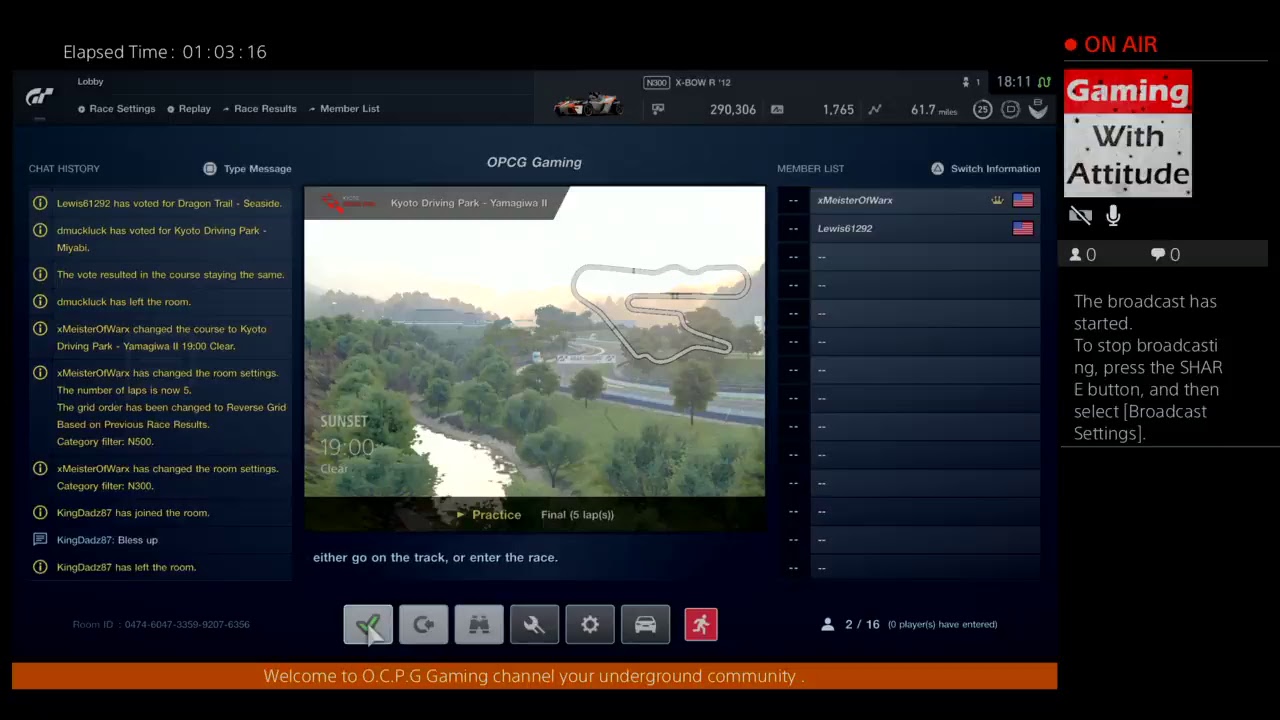Open spectate mode via binoculars icon
The image size is (1280, 720).
tap(479, 625)
